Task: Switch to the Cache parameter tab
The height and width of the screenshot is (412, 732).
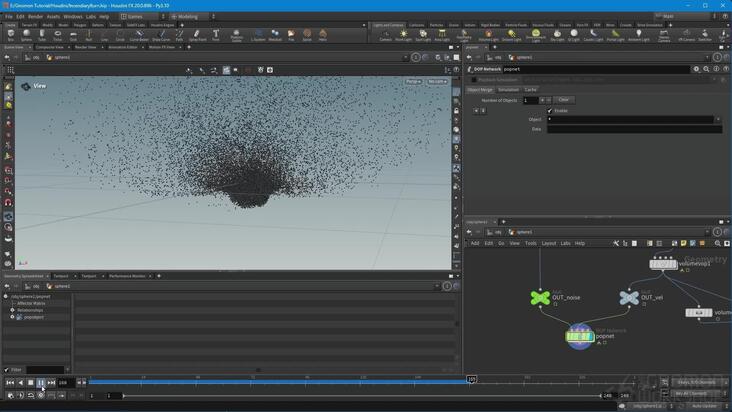Action: tap(530, 90)
